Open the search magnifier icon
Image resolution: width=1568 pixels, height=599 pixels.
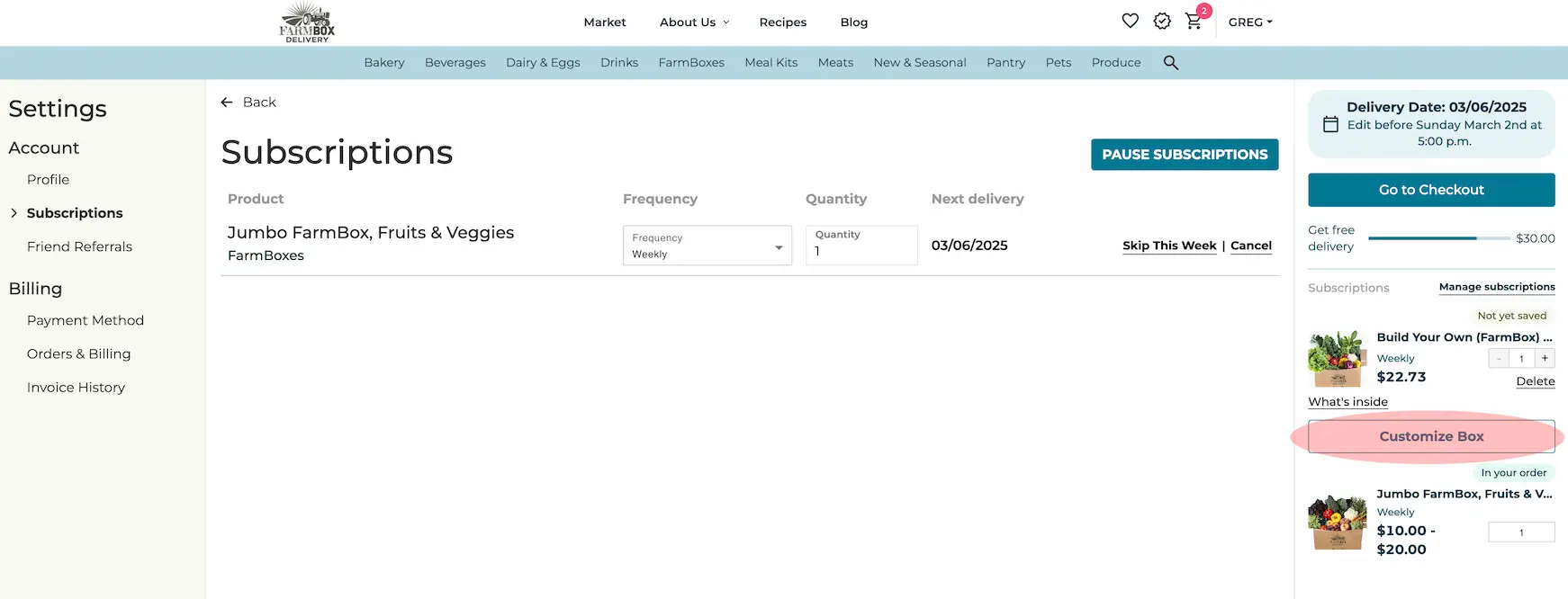click(x=1171, y=62)
